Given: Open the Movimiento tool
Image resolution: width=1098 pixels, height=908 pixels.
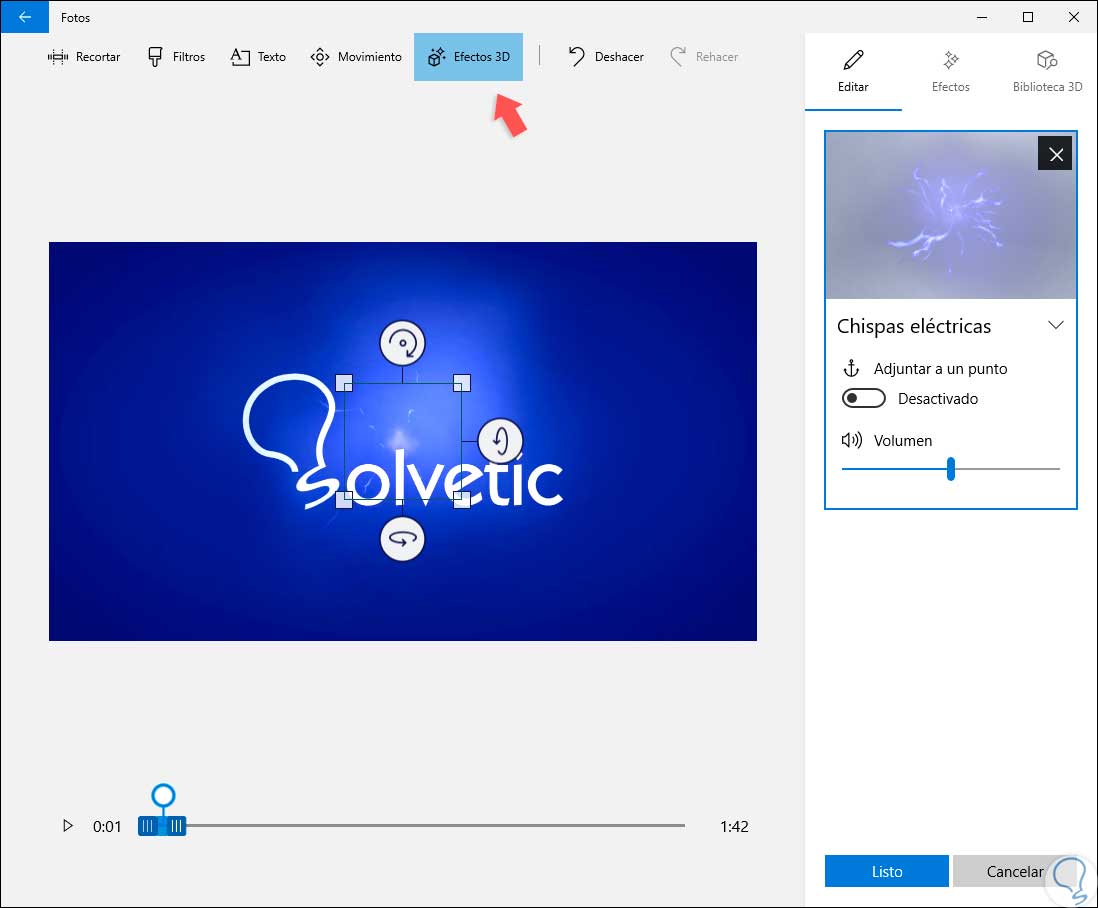Looking at the screenshot, I should (x=356, y=57).
